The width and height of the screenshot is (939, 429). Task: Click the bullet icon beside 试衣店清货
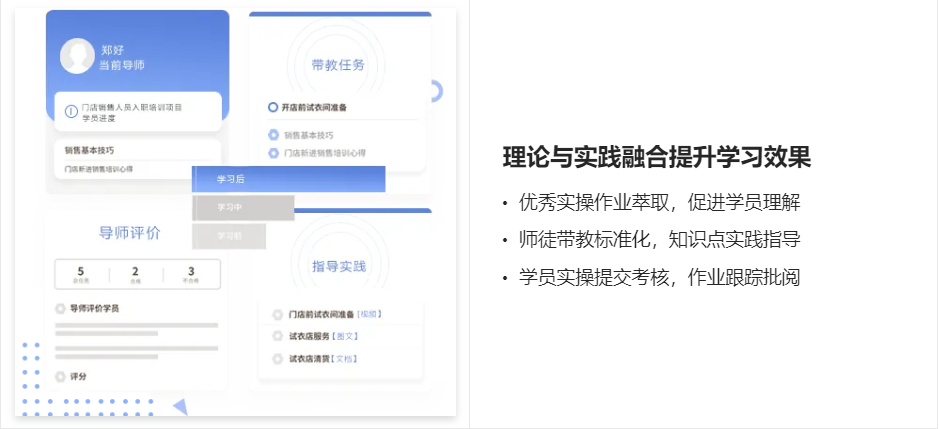[277, 359]
